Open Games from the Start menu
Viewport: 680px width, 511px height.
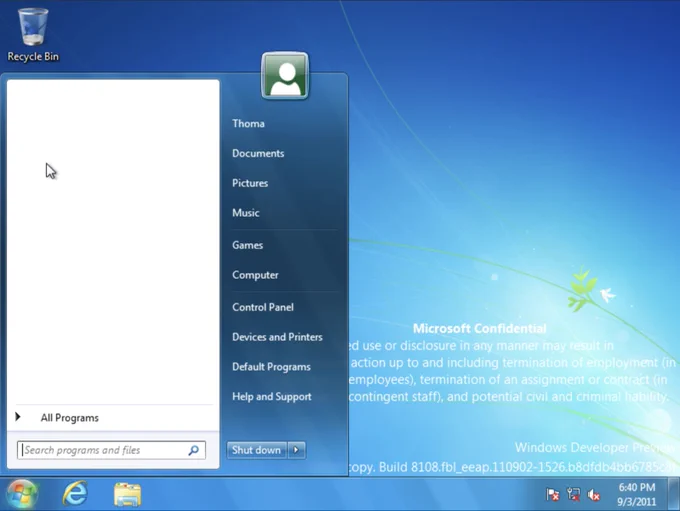(247, 245)
